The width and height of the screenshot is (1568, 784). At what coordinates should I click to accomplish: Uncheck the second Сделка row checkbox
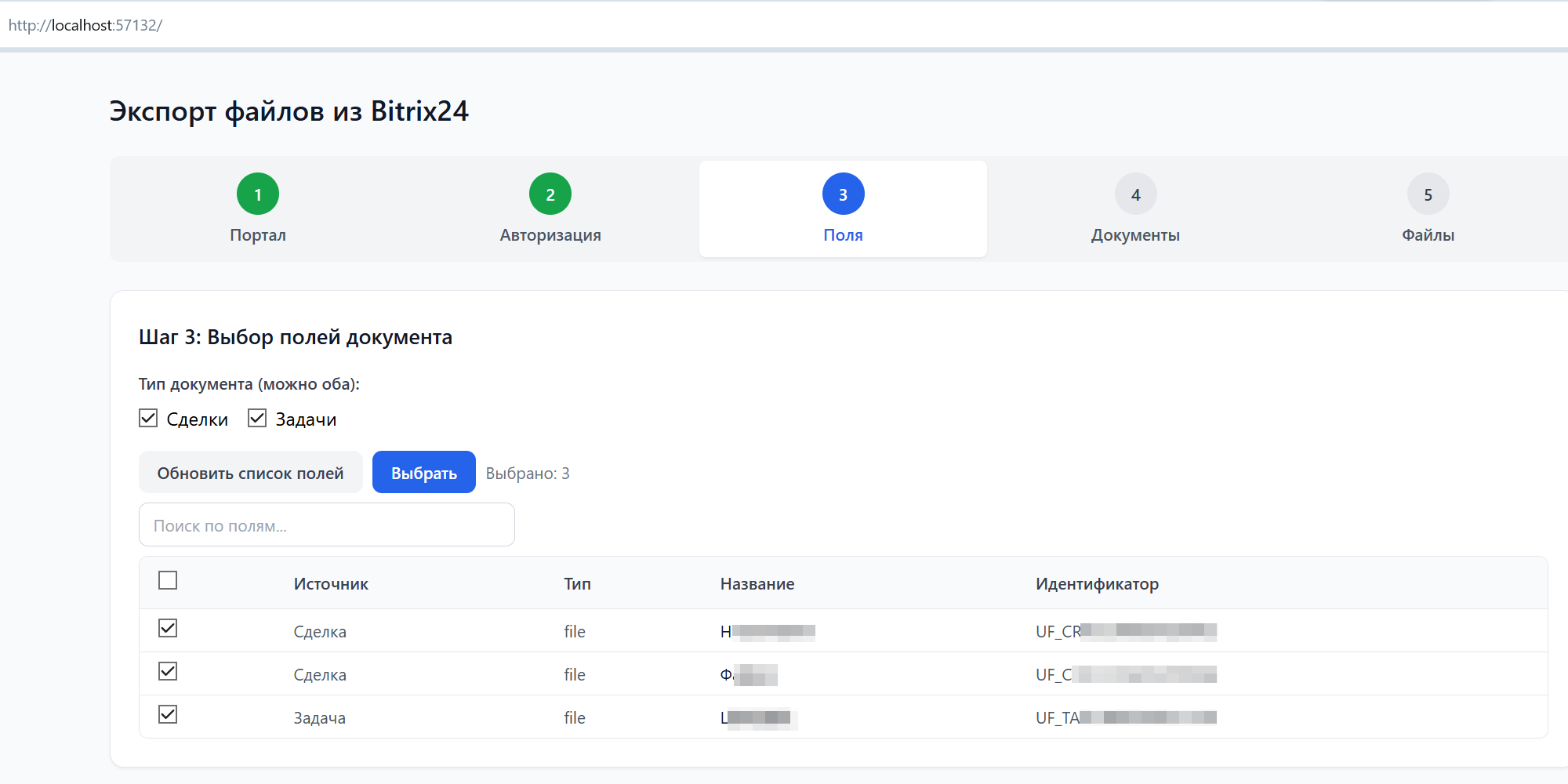pyautogui.click(x=168, y=671)
